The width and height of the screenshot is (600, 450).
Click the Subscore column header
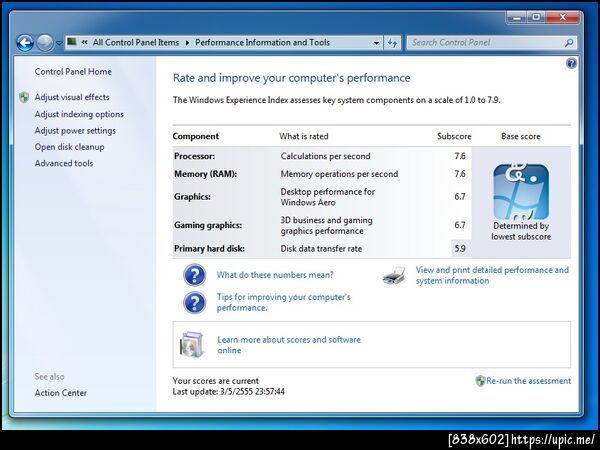[454, 136]
